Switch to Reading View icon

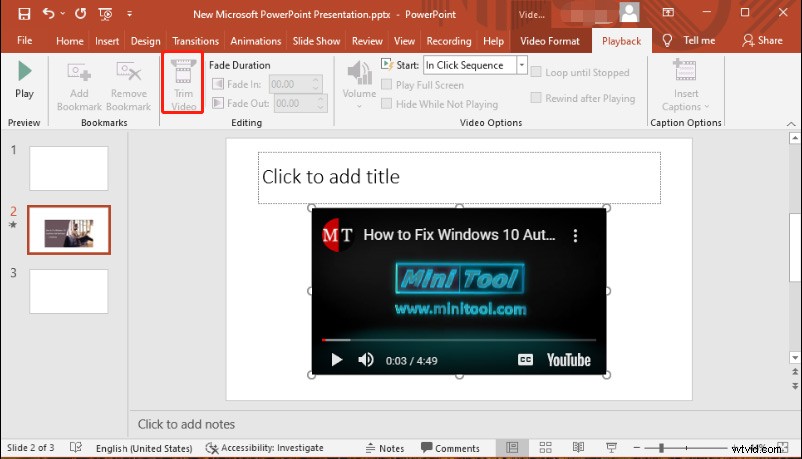pos(578,448)
